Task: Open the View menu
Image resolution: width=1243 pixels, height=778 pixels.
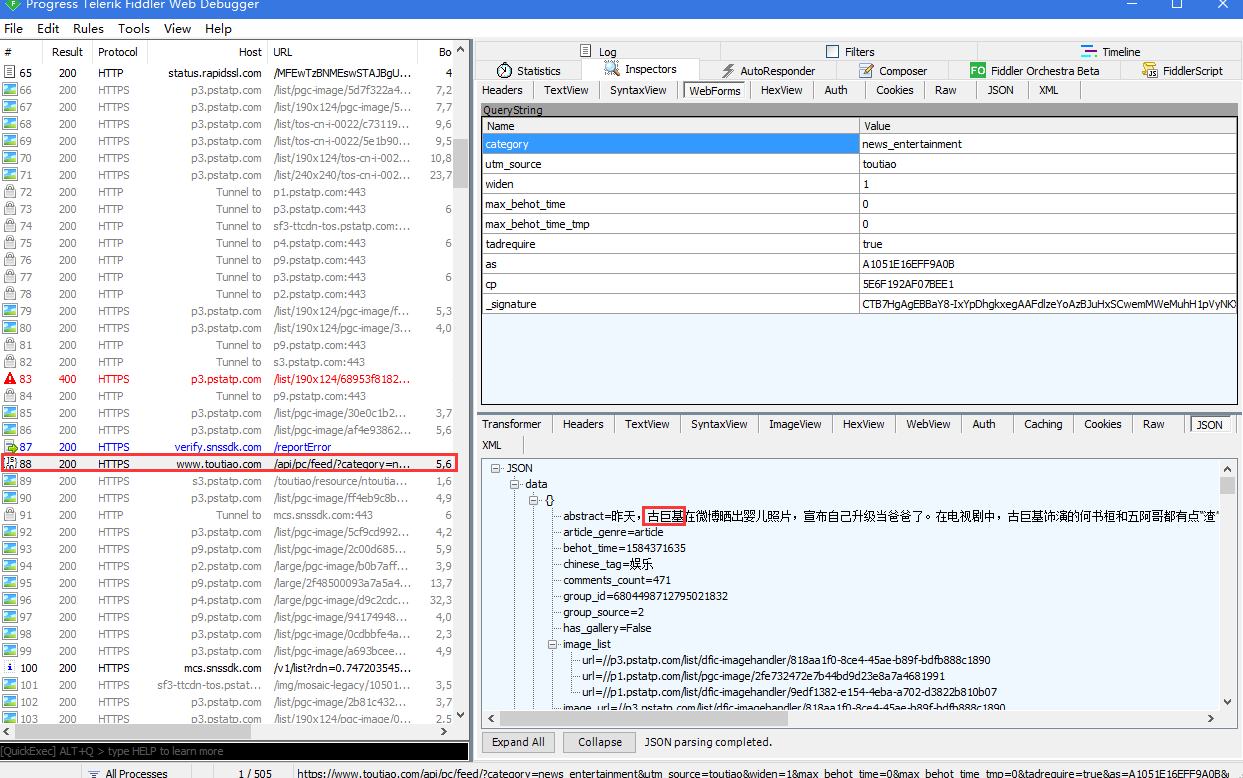Action: (178, 29)
